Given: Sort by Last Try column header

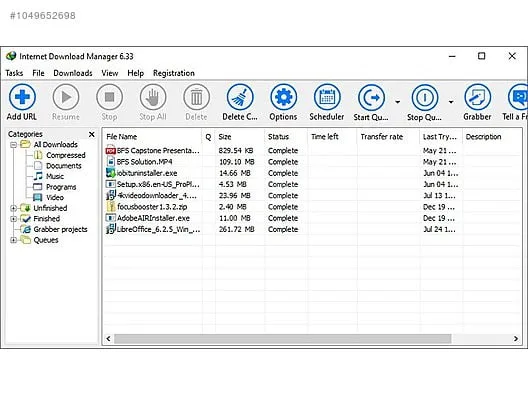Looking at the screenshot, I should 441,137.
